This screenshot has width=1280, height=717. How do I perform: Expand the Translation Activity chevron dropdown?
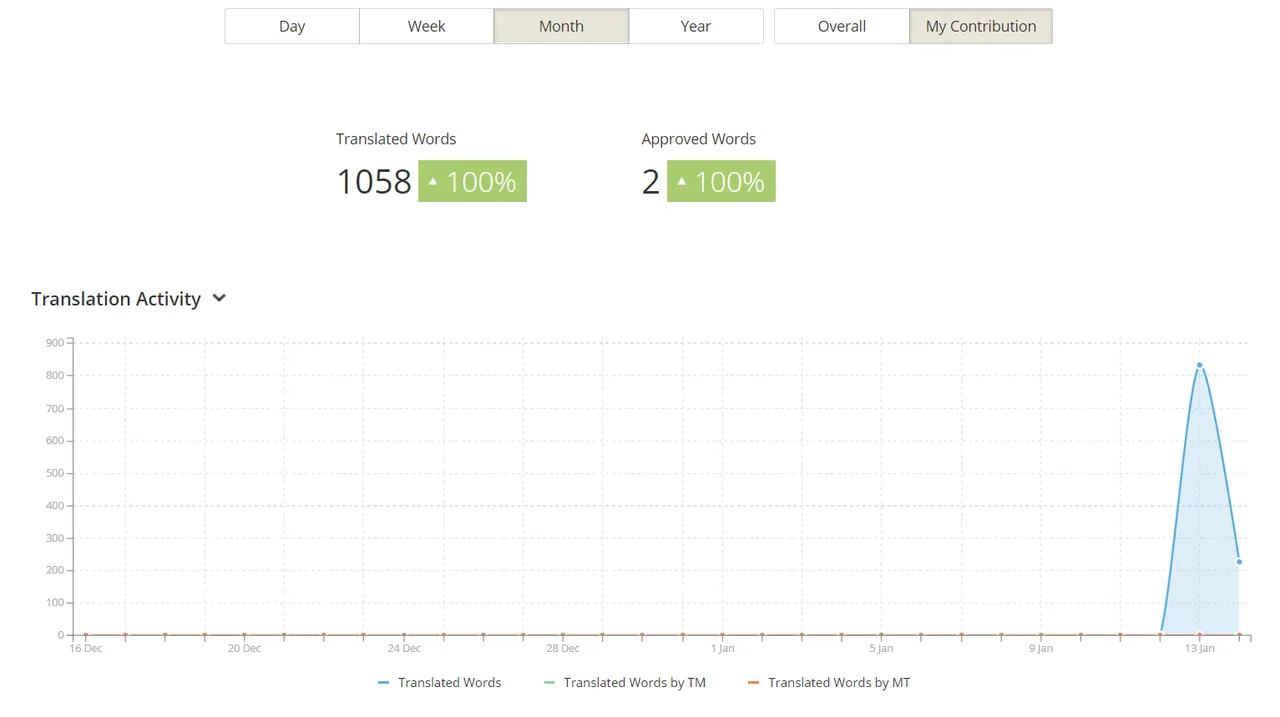tap(219, 298)
